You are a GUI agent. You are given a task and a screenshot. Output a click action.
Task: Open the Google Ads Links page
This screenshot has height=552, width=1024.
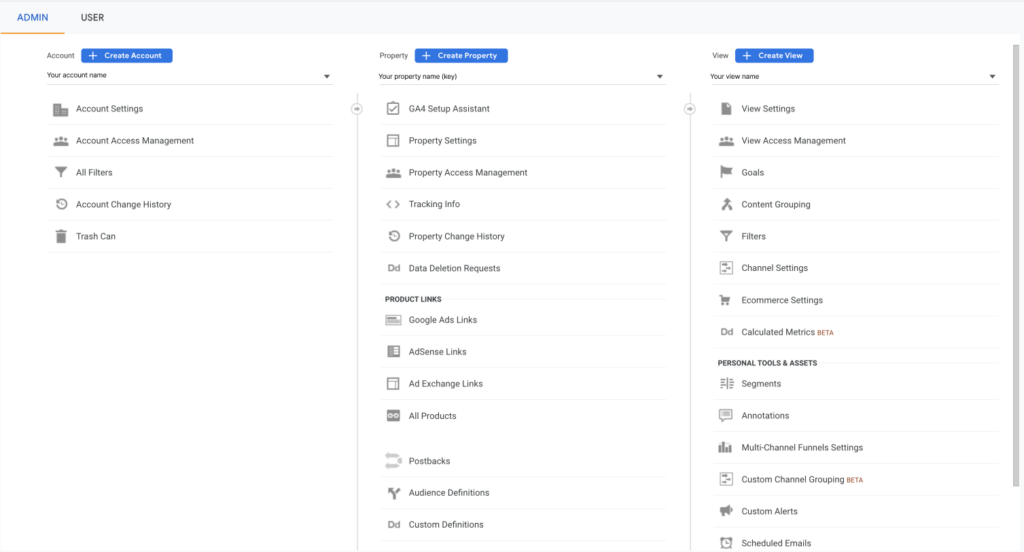[442, 320]
